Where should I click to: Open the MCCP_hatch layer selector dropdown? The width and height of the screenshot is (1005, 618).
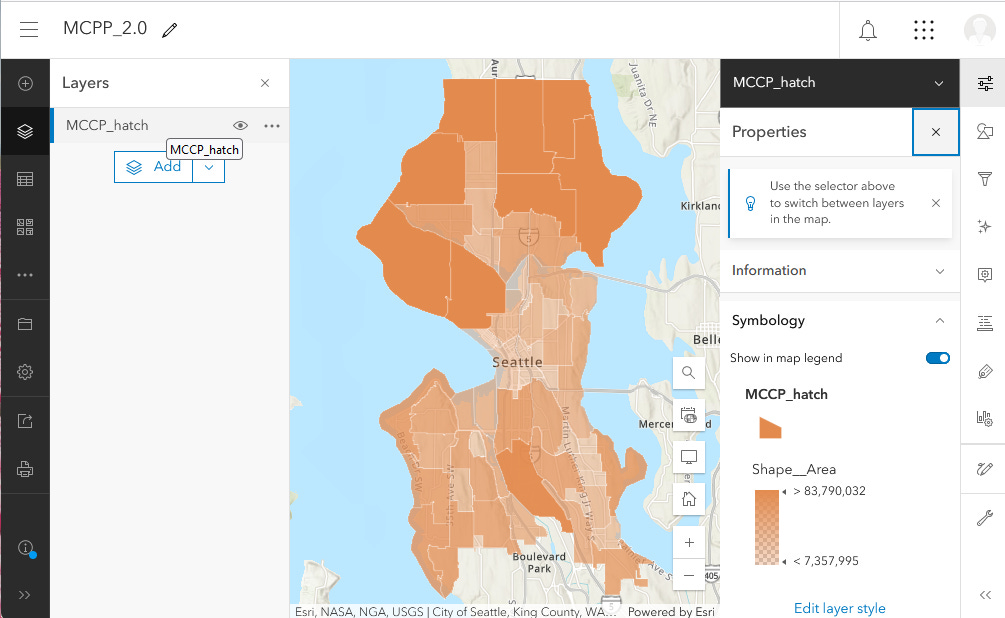coord(937,83)
